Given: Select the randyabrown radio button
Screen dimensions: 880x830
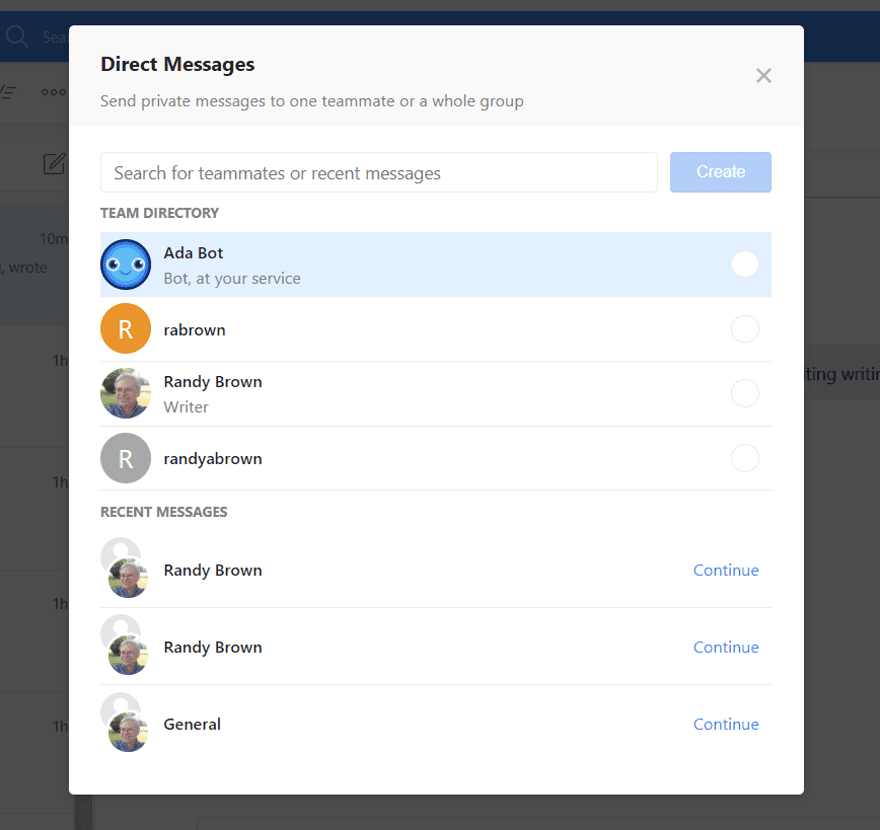Looking at the screenshot, I should (x=745, y=458).
